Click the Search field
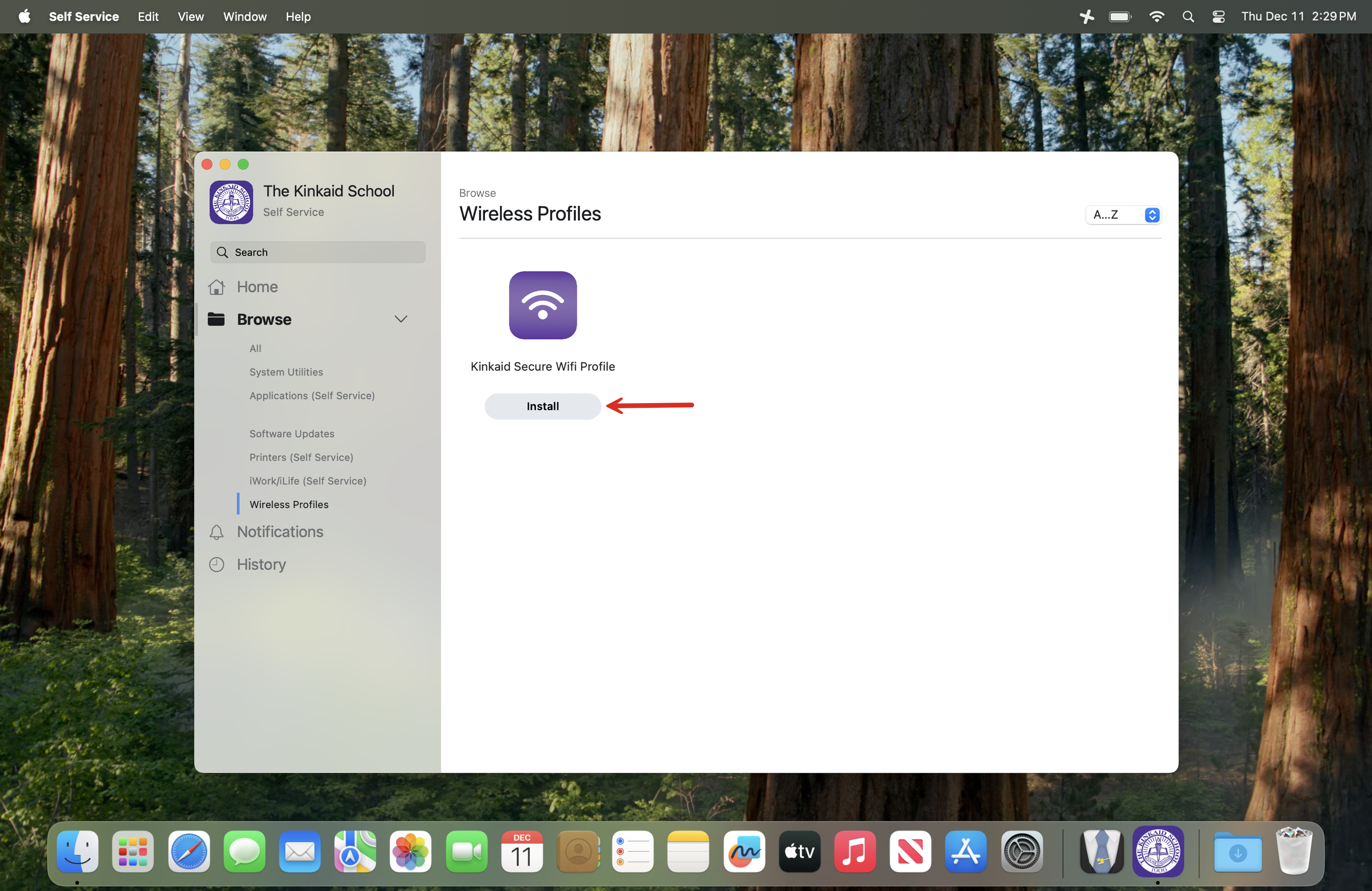This screenshot has width=1372, height=891. [318, 252]
